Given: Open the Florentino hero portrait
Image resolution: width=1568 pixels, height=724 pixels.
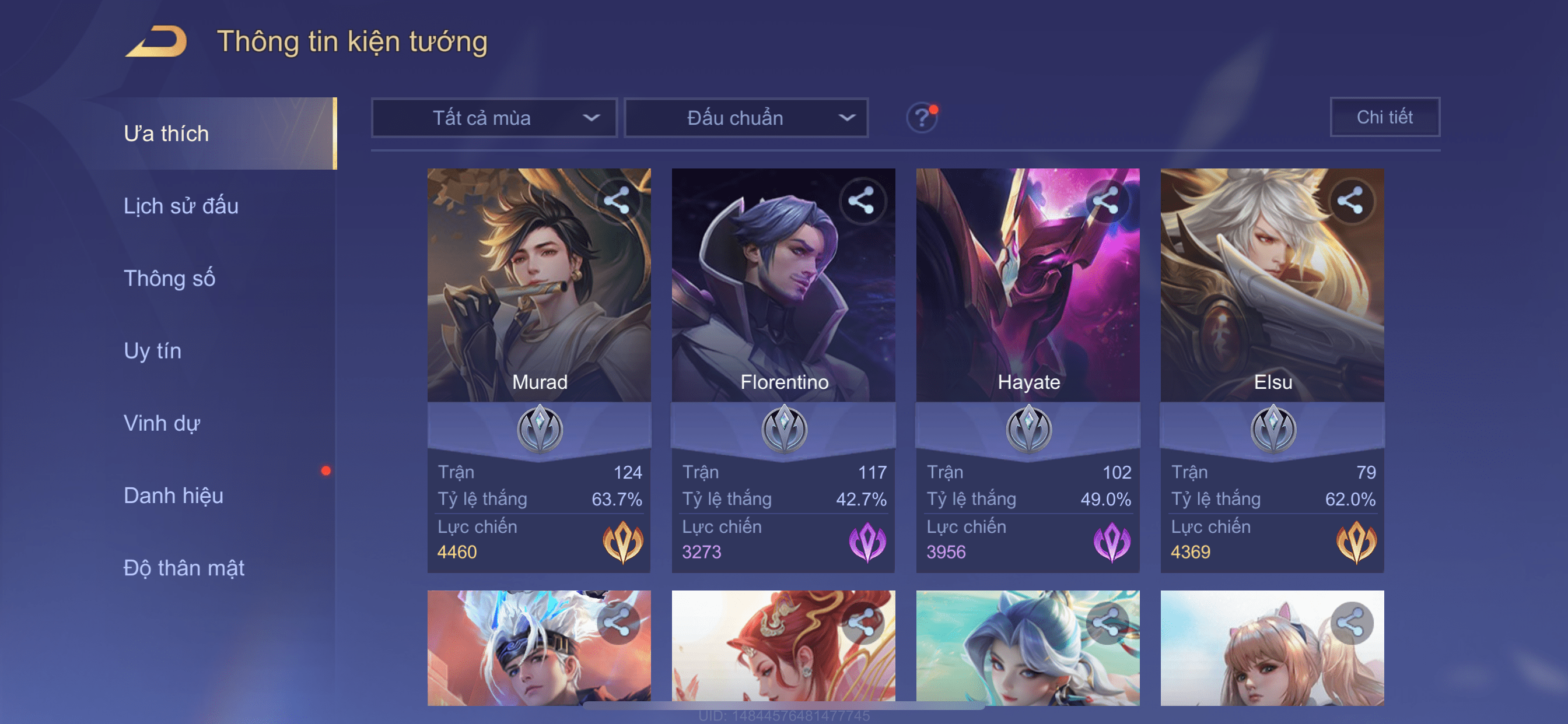Looking at the screenshot, I should point(783,284).
